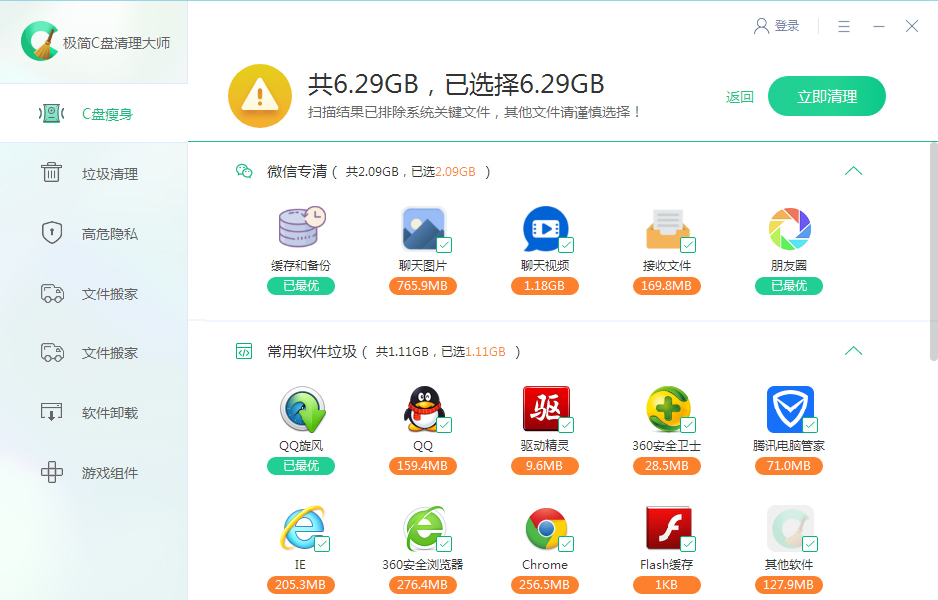The width and height of the screenshot is (938, 600).
Task: Uncheck the 聊天视频 checkbox
Action: point(566,245)
